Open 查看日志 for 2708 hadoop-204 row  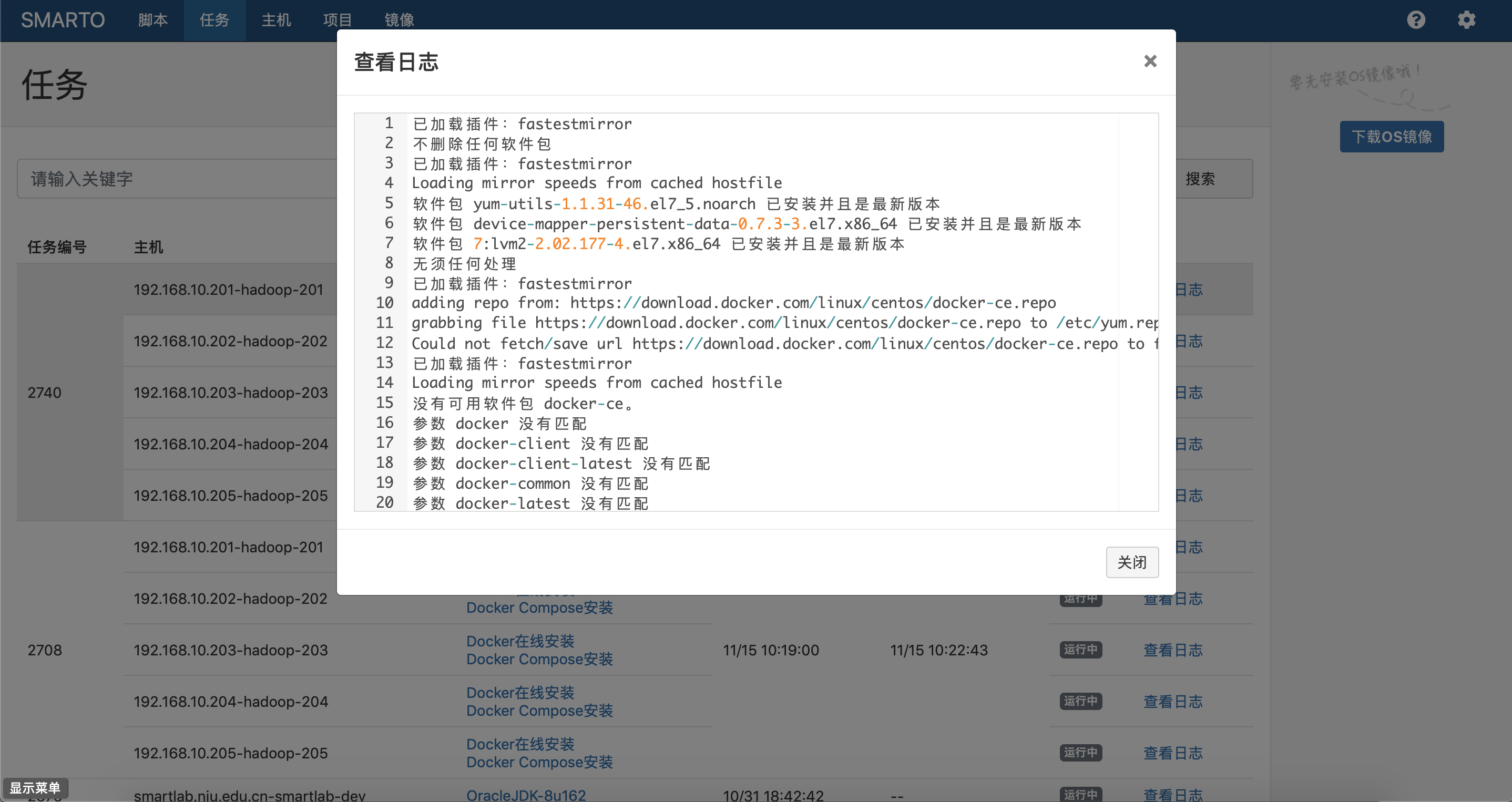1173,701
